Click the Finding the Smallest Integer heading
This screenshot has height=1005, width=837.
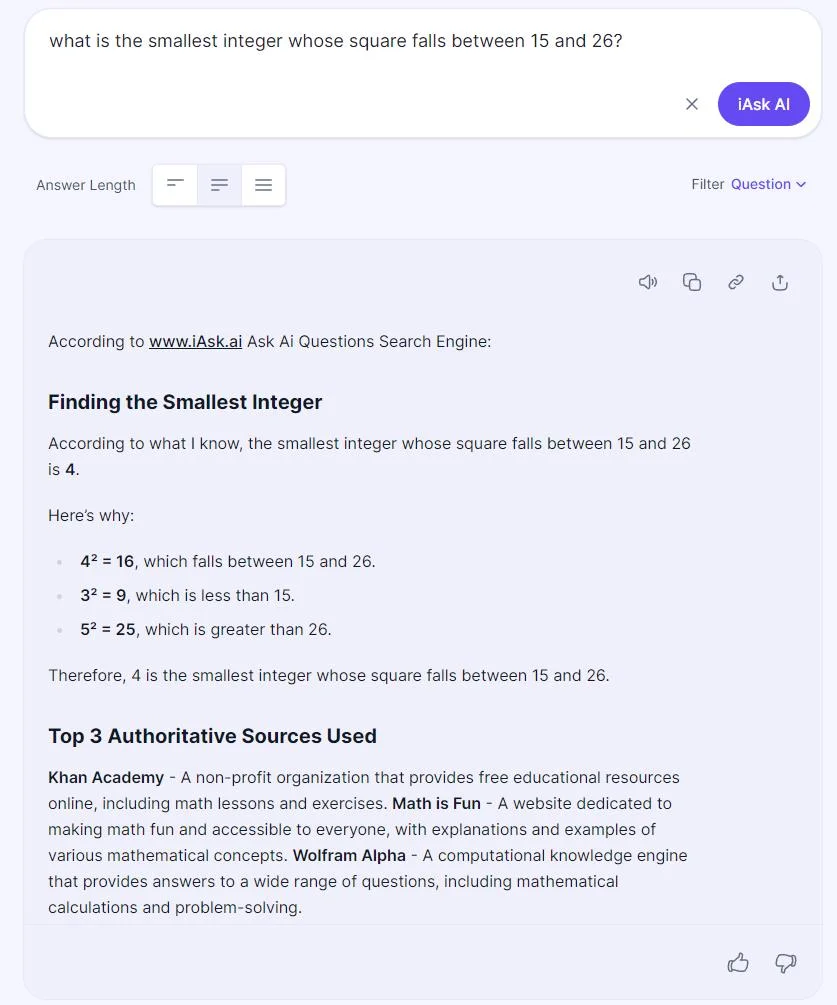pos(185,402)
